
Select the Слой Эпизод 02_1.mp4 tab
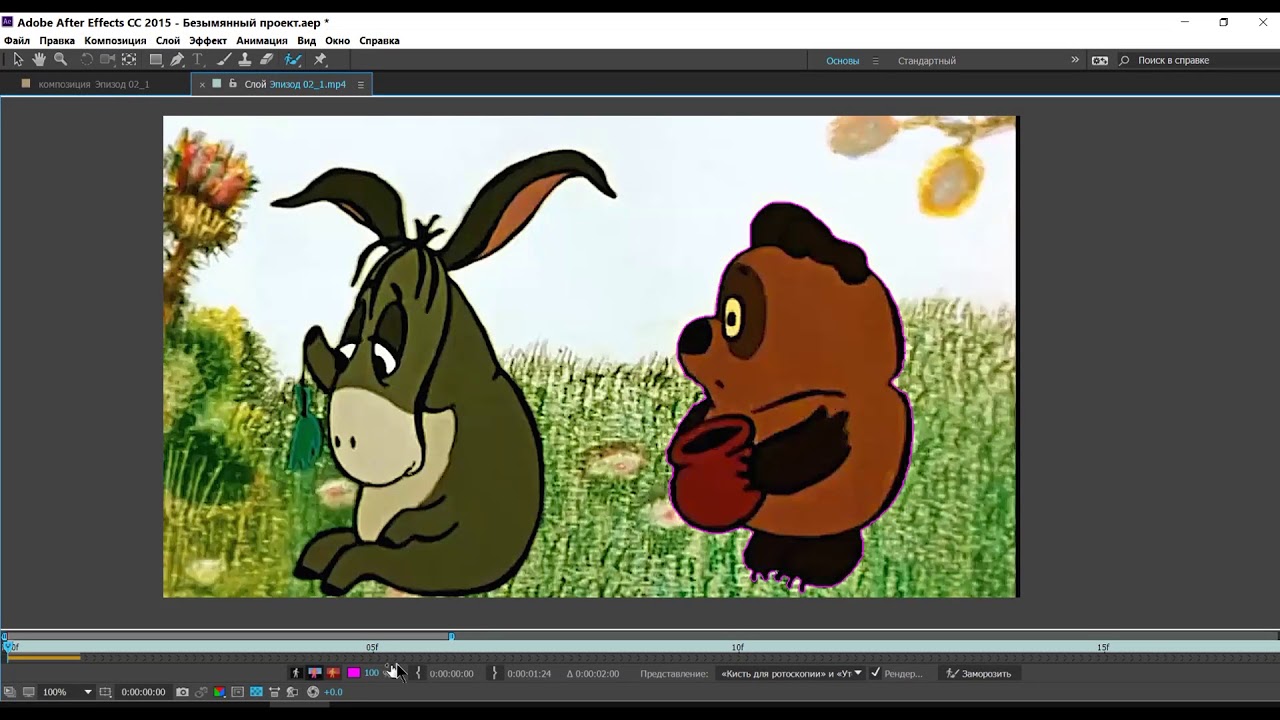pyautogui.click(x=295, y=85)
